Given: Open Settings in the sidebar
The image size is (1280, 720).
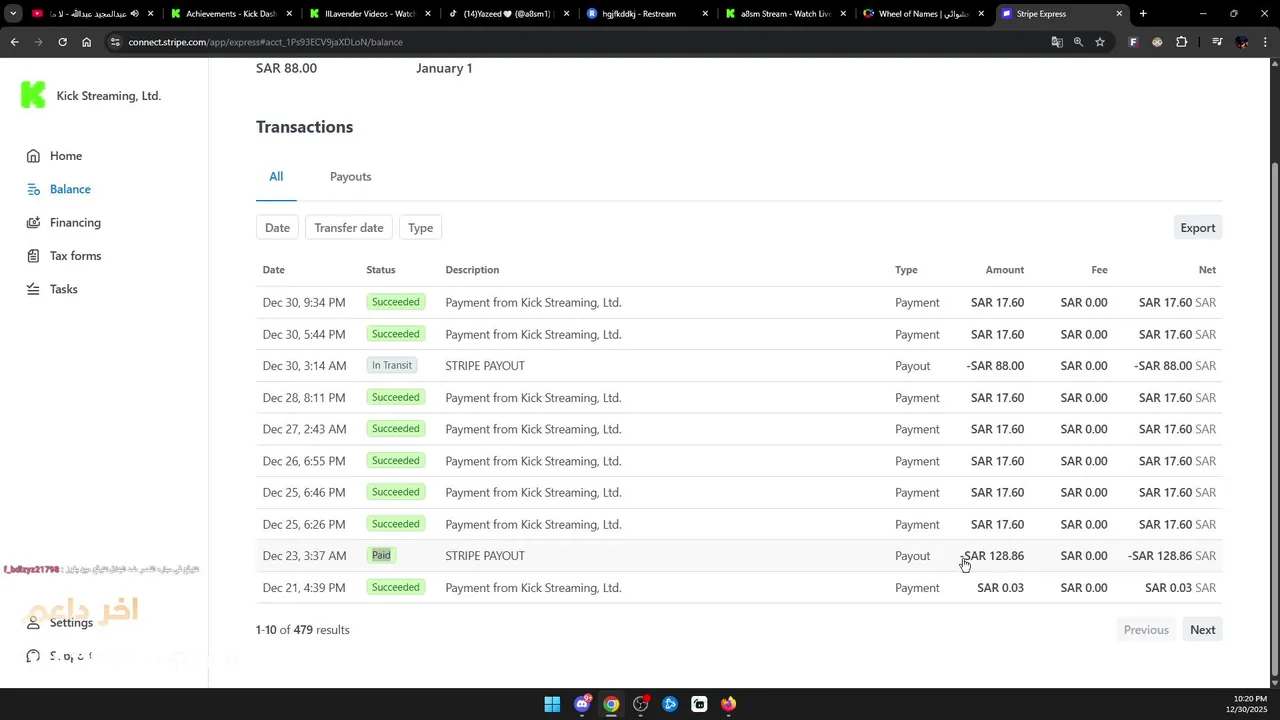Looking at the screenshot, I should point(71,622).
